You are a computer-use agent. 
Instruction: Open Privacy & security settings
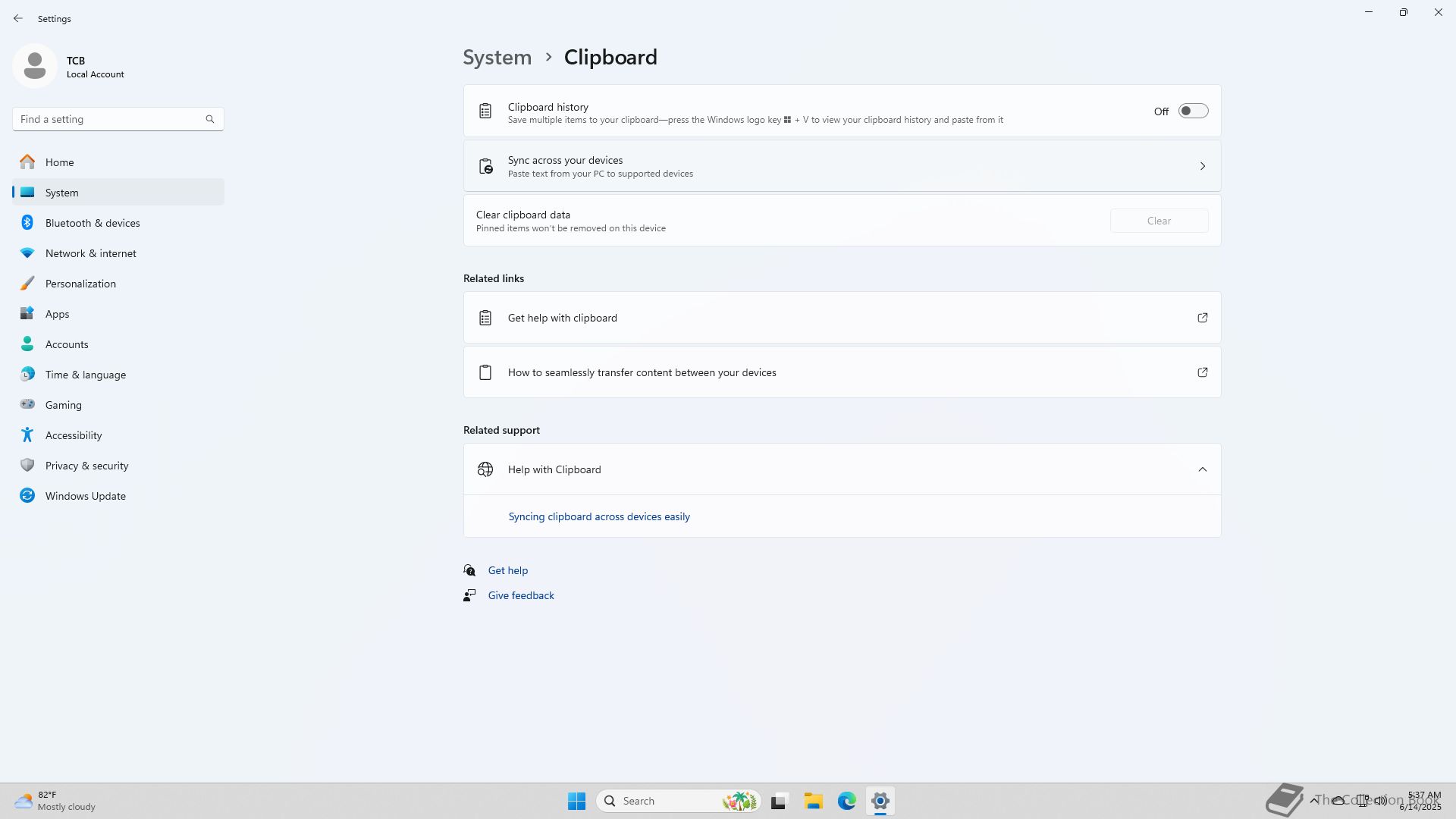tap(86, 466)
